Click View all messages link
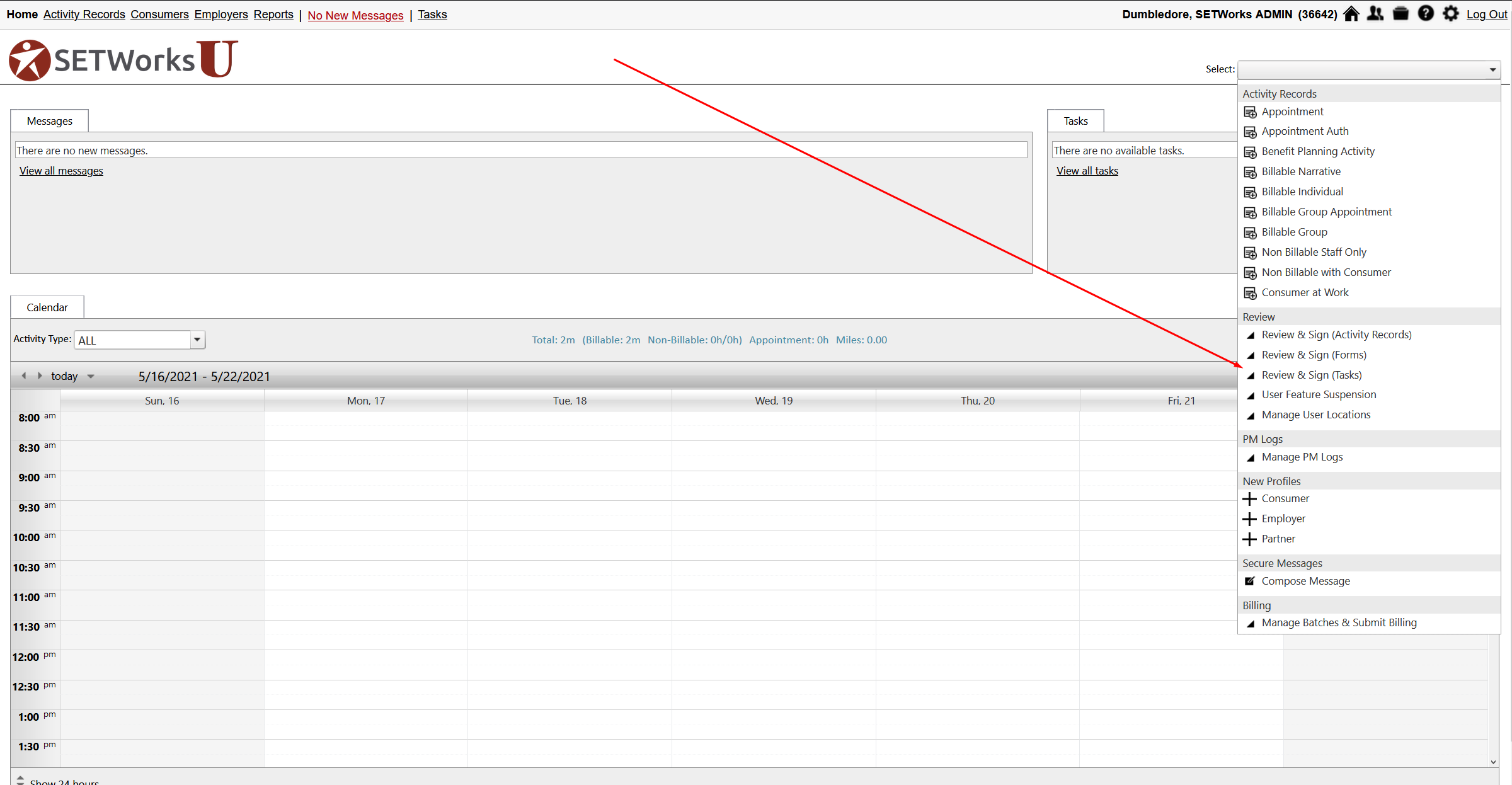Image resolution: width=1512 pixels, height=785 pixels. (x=61, y=171)
